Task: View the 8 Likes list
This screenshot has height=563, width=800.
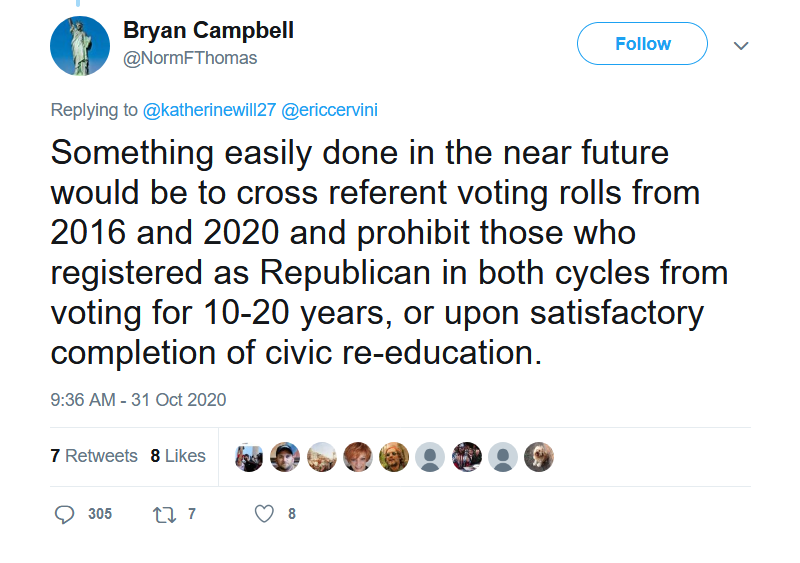Action: point(178,456)
